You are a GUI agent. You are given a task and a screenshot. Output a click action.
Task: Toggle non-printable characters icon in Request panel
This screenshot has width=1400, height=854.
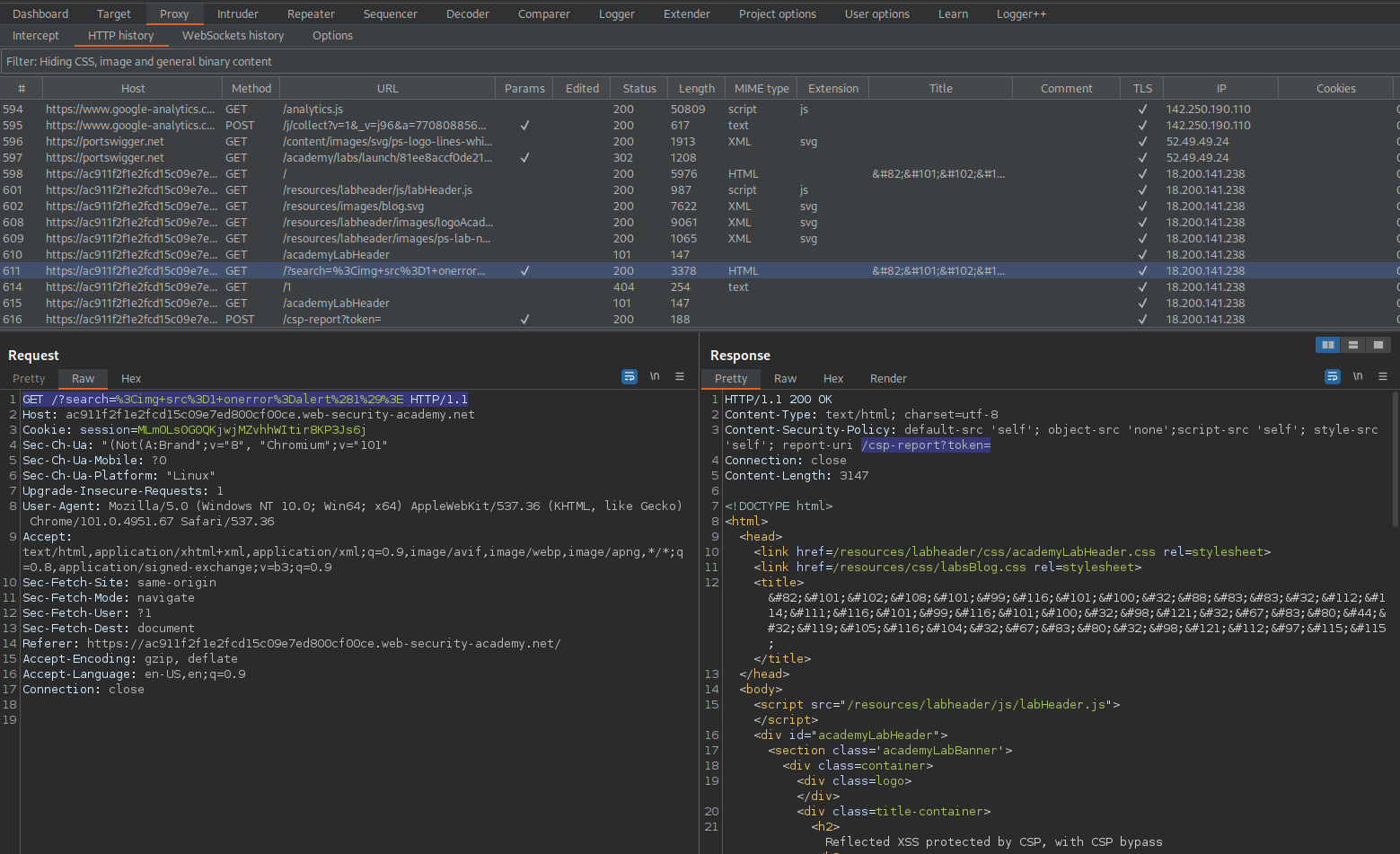coord(655,376)
